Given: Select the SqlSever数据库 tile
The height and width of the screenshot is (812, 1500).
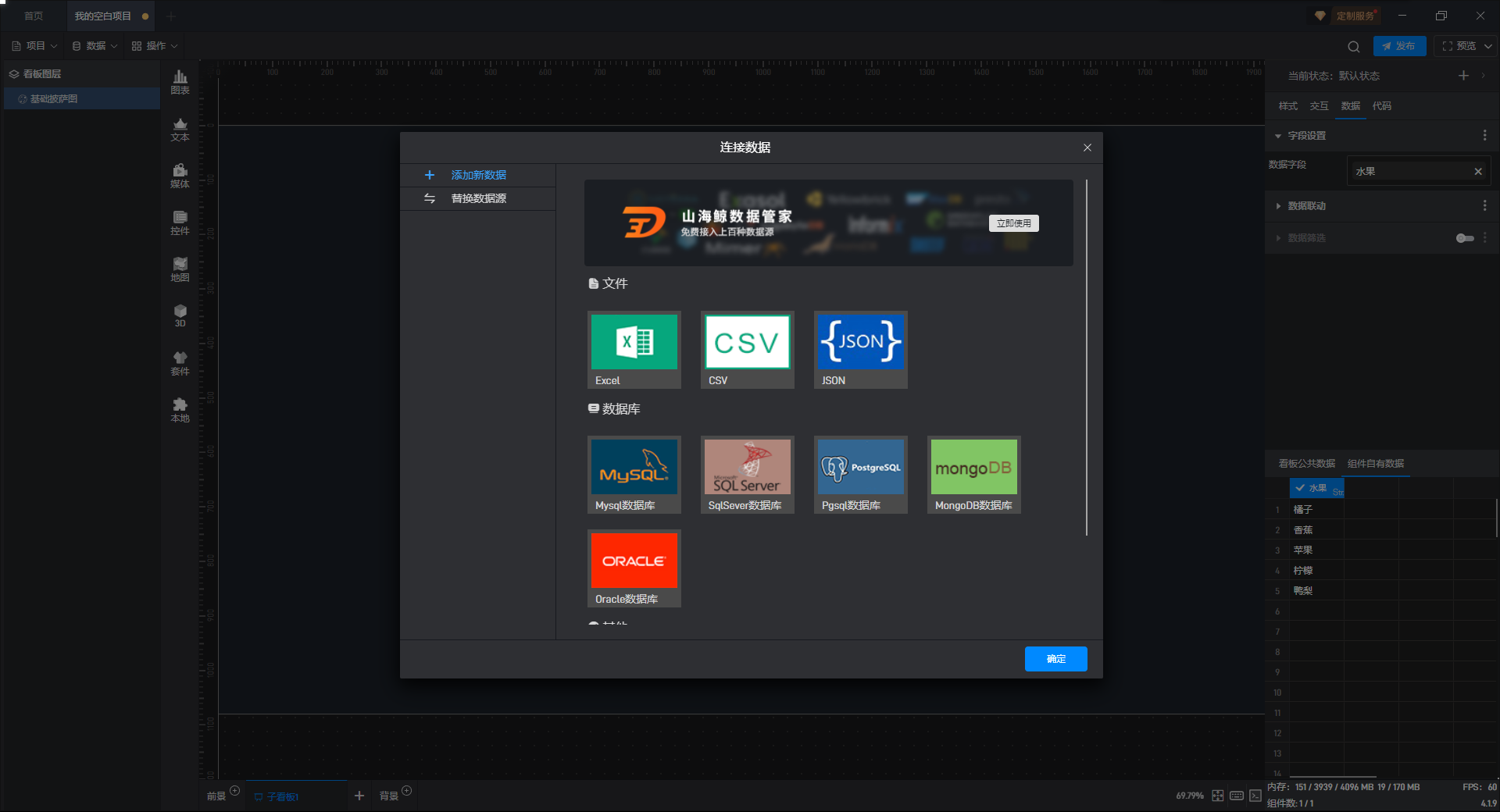Looking at the screenshot, I should coord(747,475).
